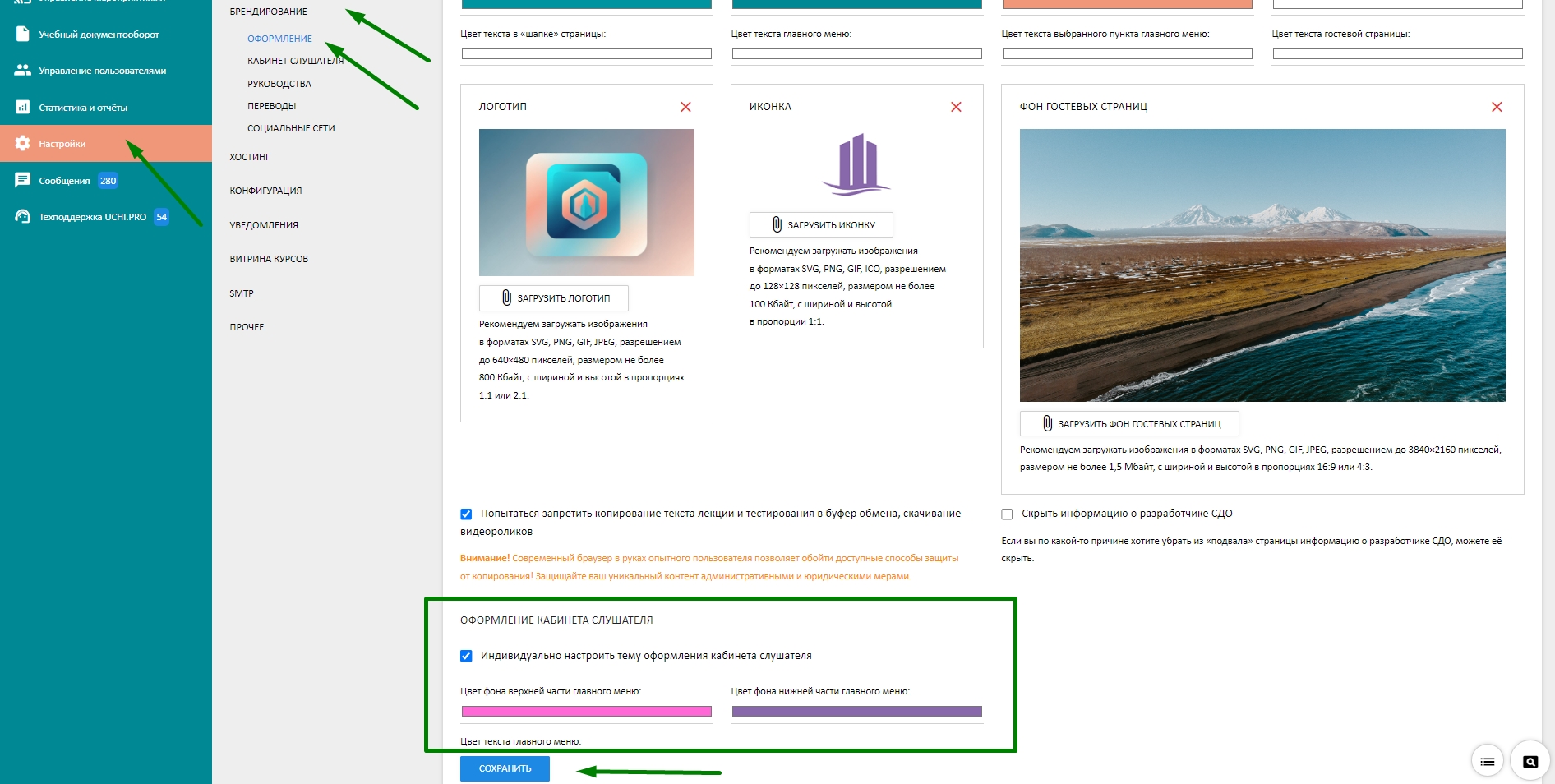Open SMTP settings section
Image resolution: width=1555 pixels, height=784 pixels.
click(241, 293)
